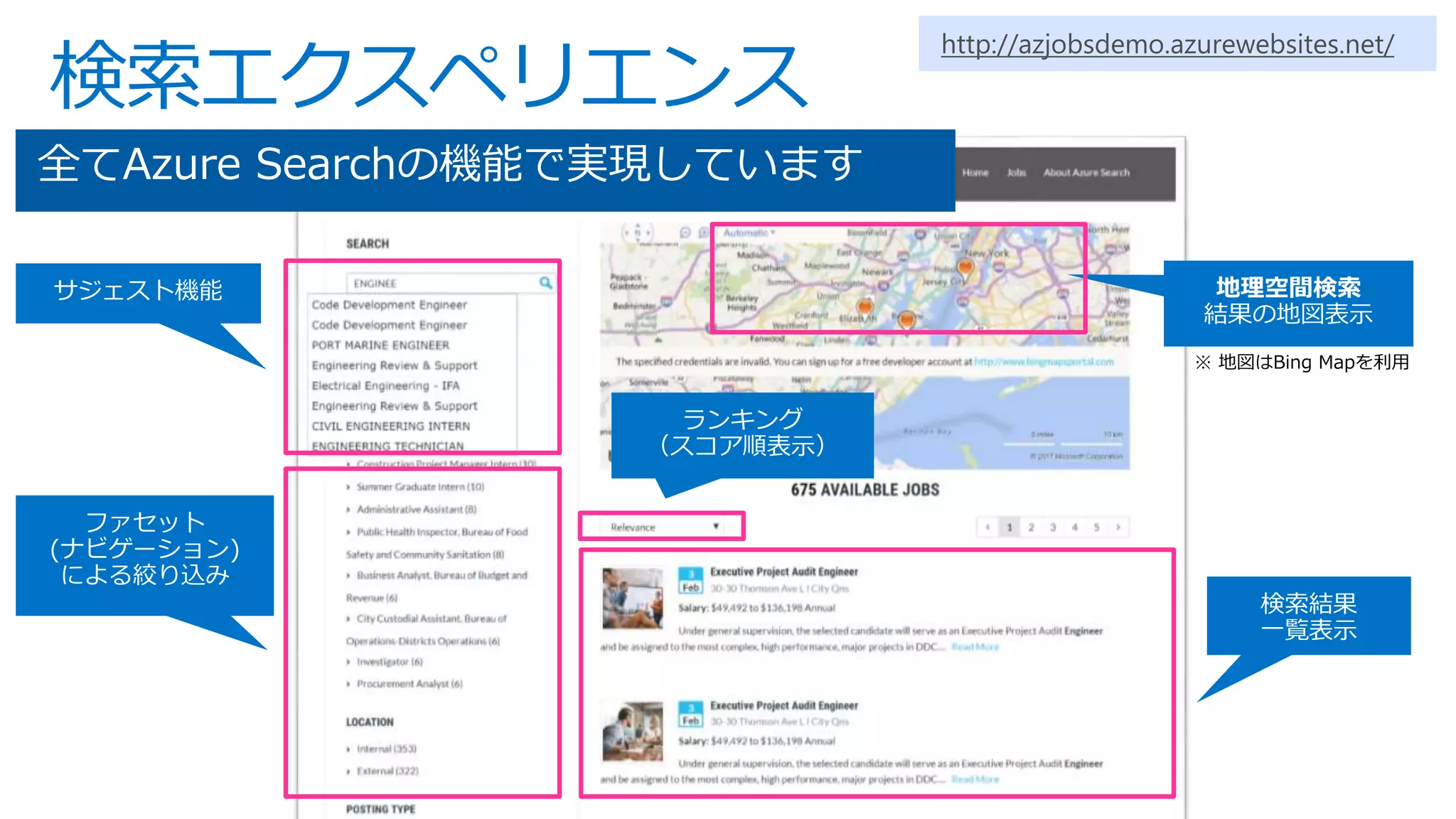Viewport: 1456px width, 819px height.
Task: Click the map pin near New York
Action: click(965, 267)
